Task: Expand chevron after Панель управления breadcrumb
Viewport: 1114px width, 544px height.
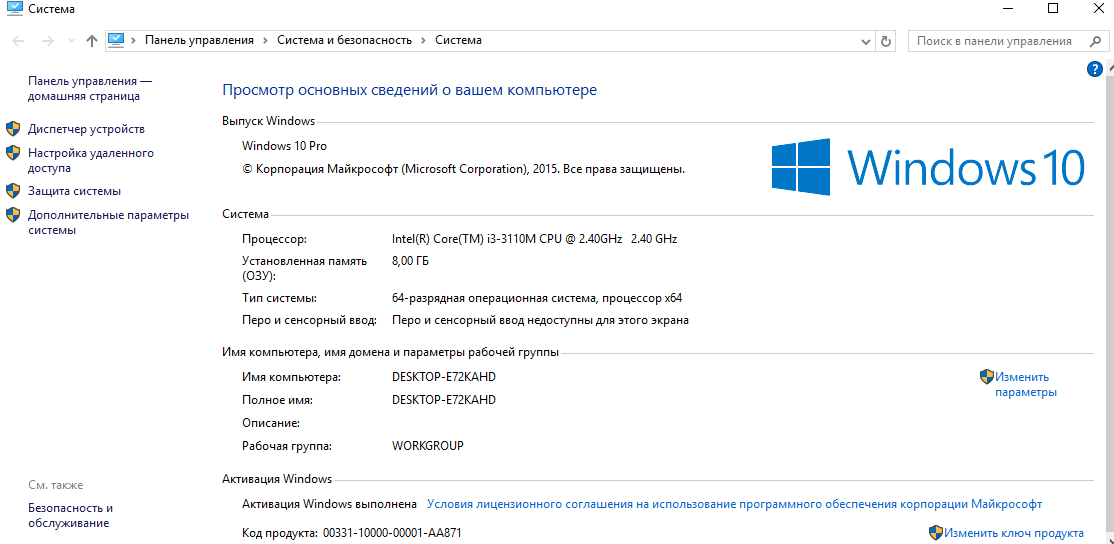Action: pyautogui.click(x=265, y=40)
